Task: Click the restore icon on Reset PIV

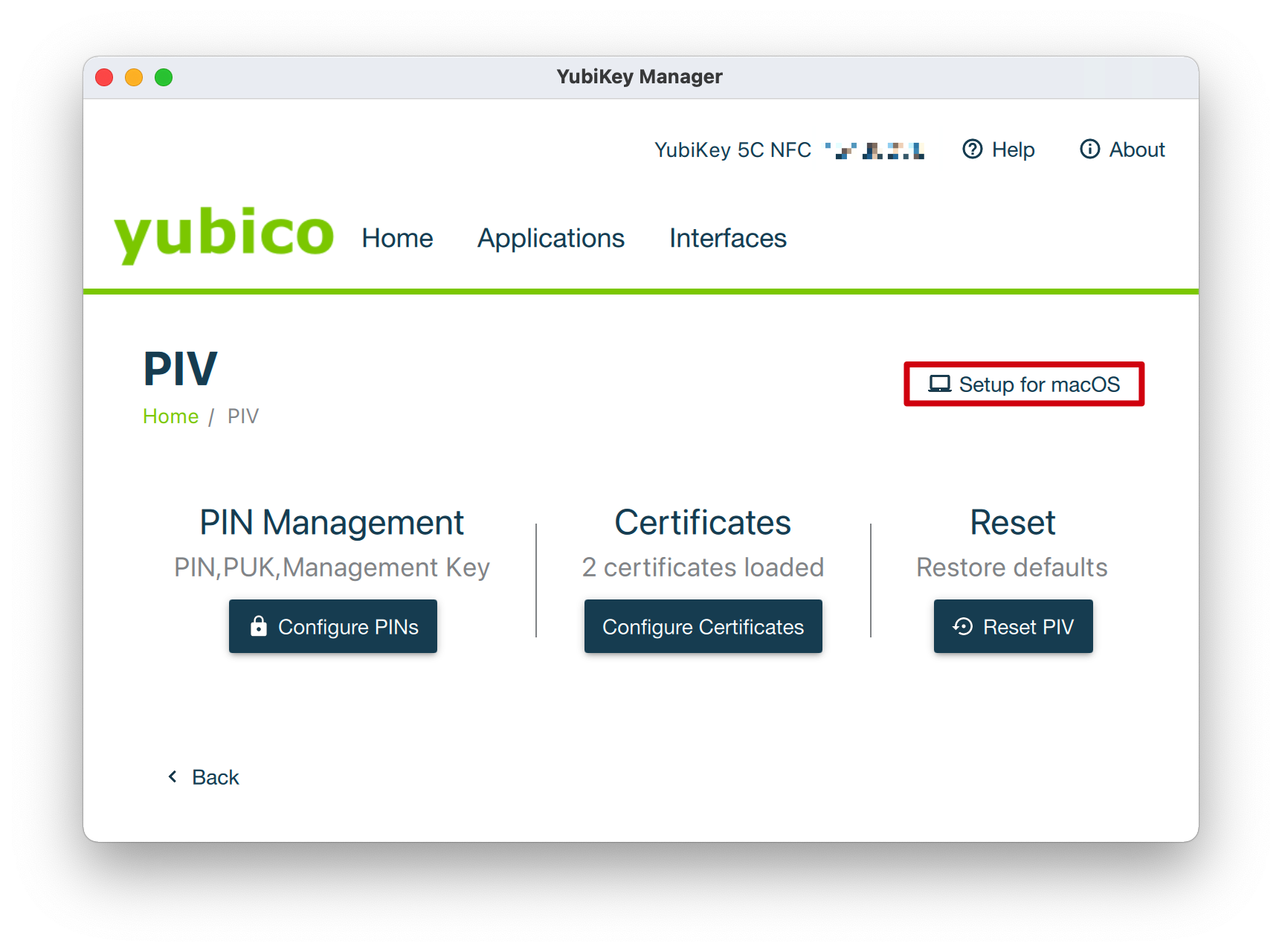Action: coord(962,626)
